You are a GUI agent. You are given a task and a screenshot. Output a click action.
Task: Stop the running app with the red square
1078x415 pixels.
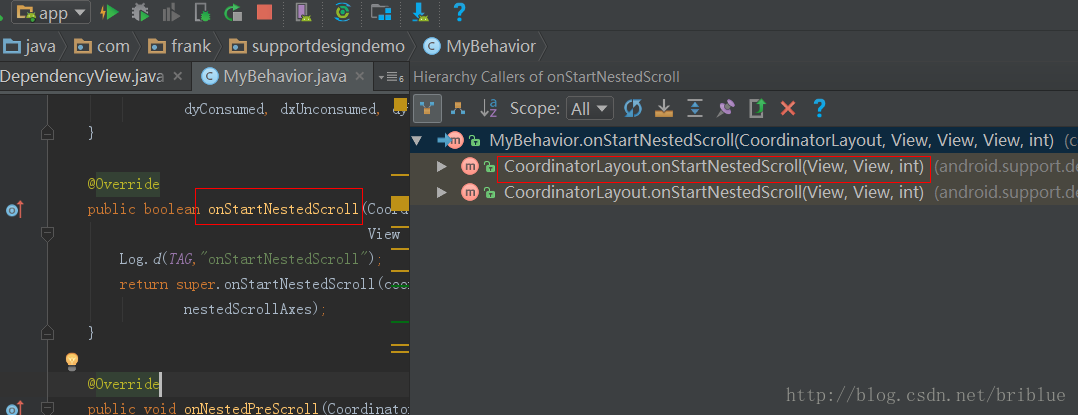[x=264, y=12]
